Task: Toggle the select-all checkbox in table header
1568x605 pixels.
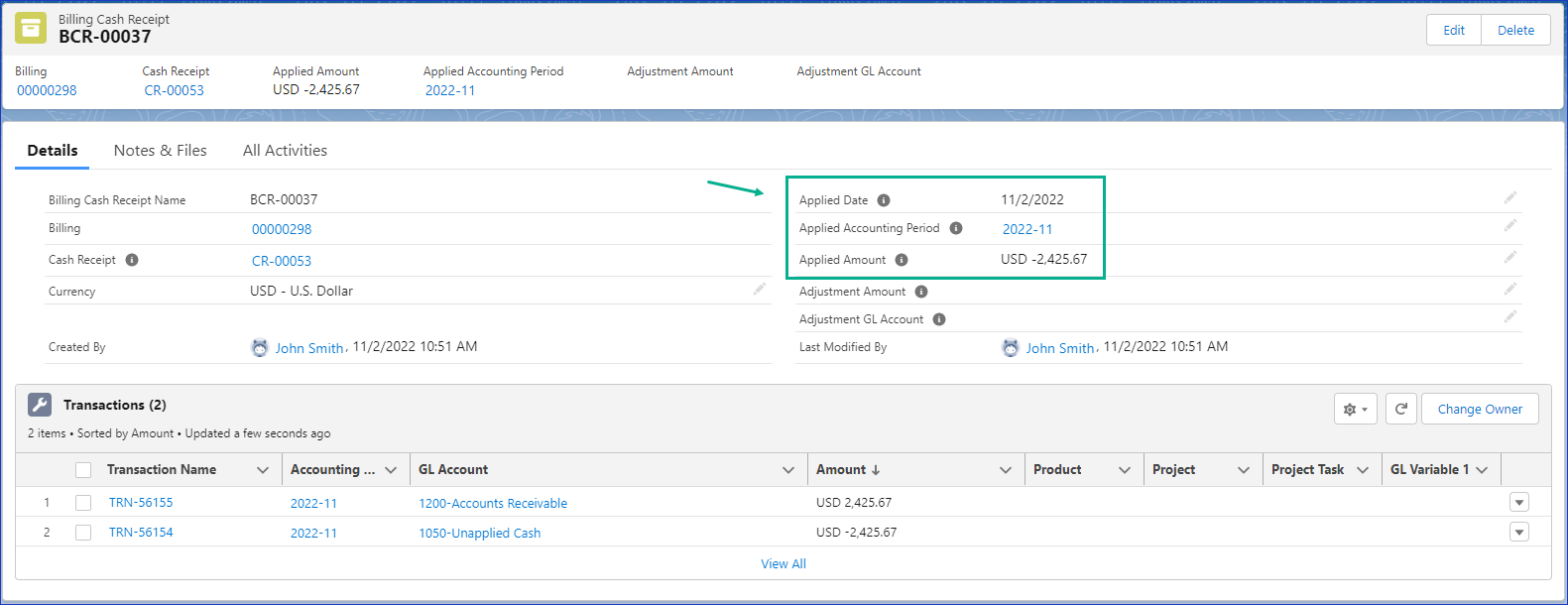Action: coord(83,470)
